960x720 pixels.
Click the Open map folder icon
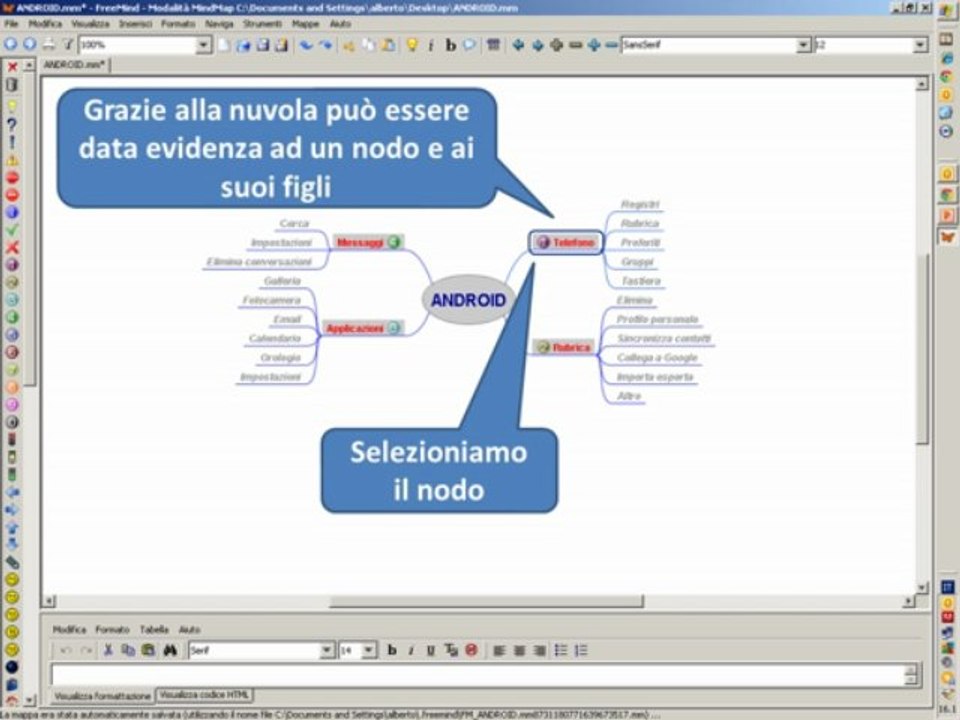[243, 45]
